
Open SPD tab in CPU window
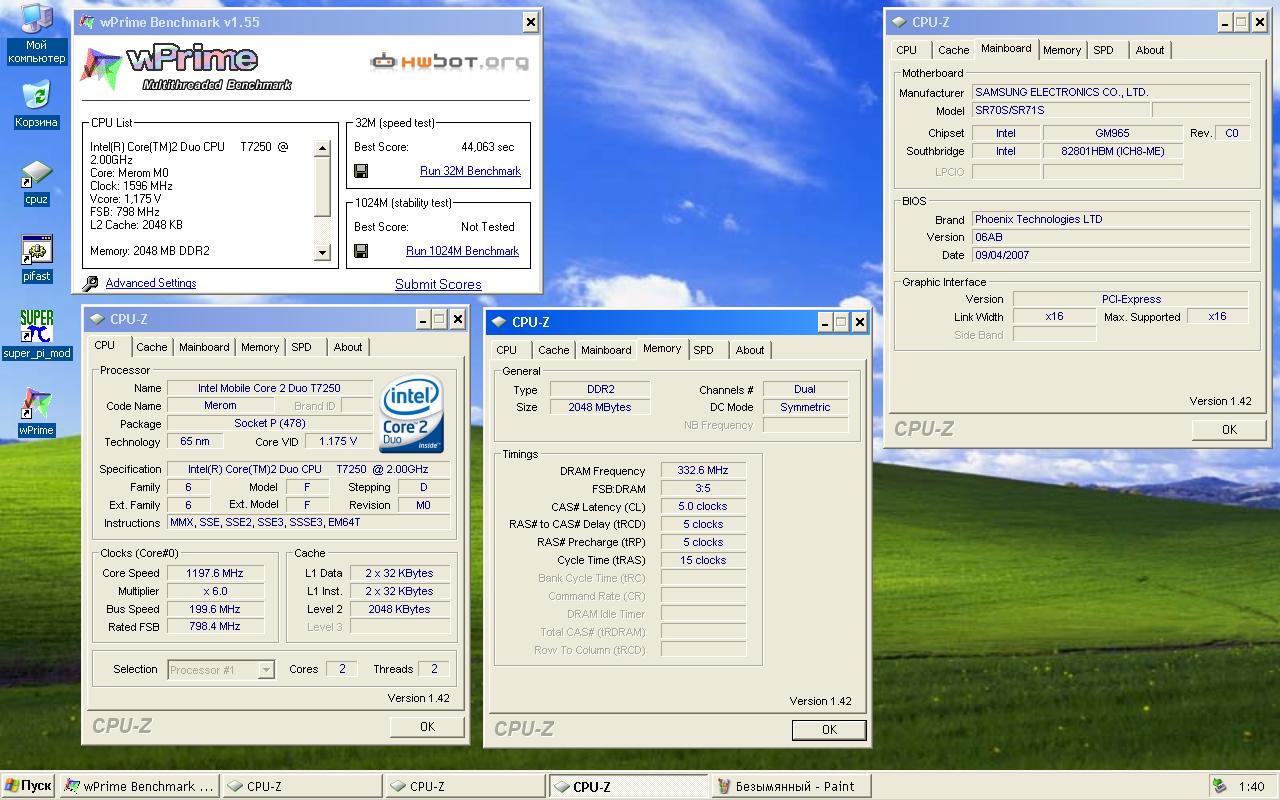pos(302,347)
